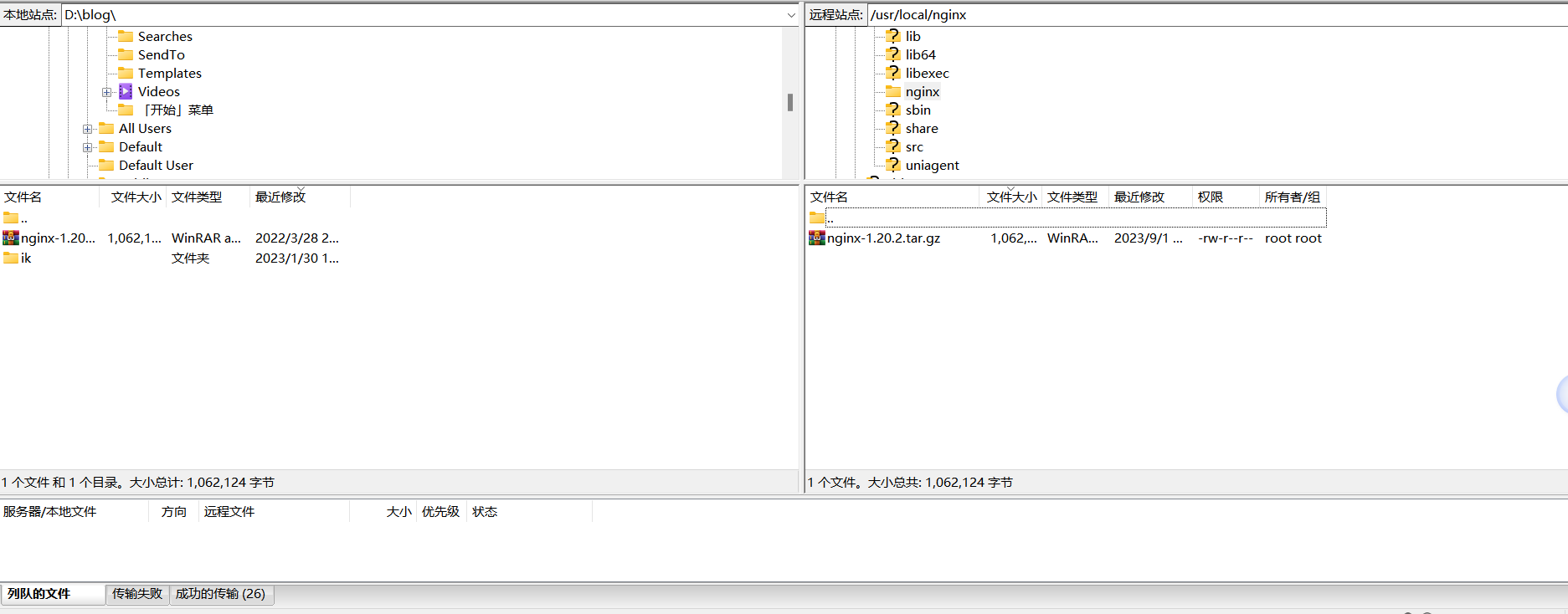
Task: Click 方向 queue column header
Action: [x=174, y=512]
